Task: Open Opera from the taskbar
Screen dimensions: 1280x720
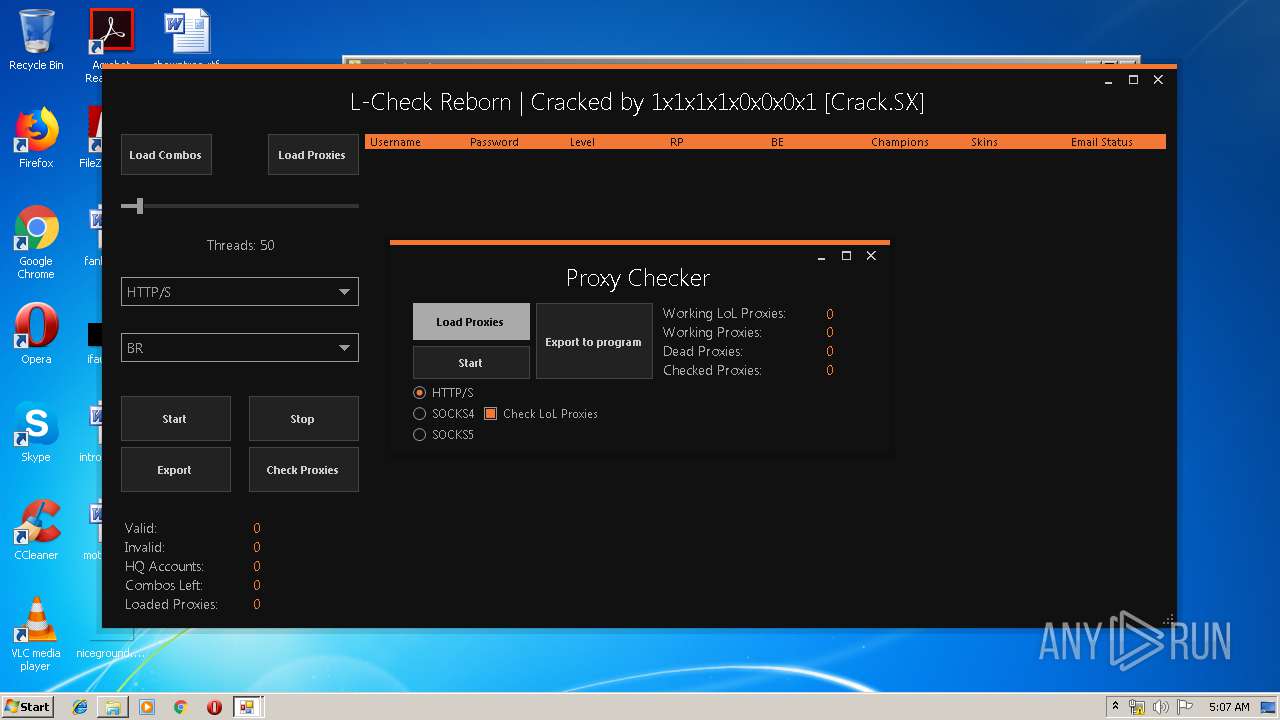Action: [214, 707]
